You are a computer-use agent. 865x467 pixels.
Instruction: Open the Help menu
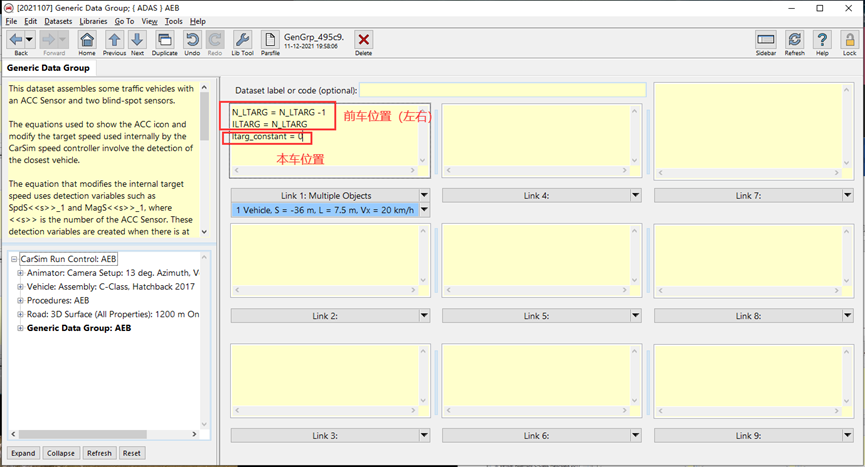point(197,21)
